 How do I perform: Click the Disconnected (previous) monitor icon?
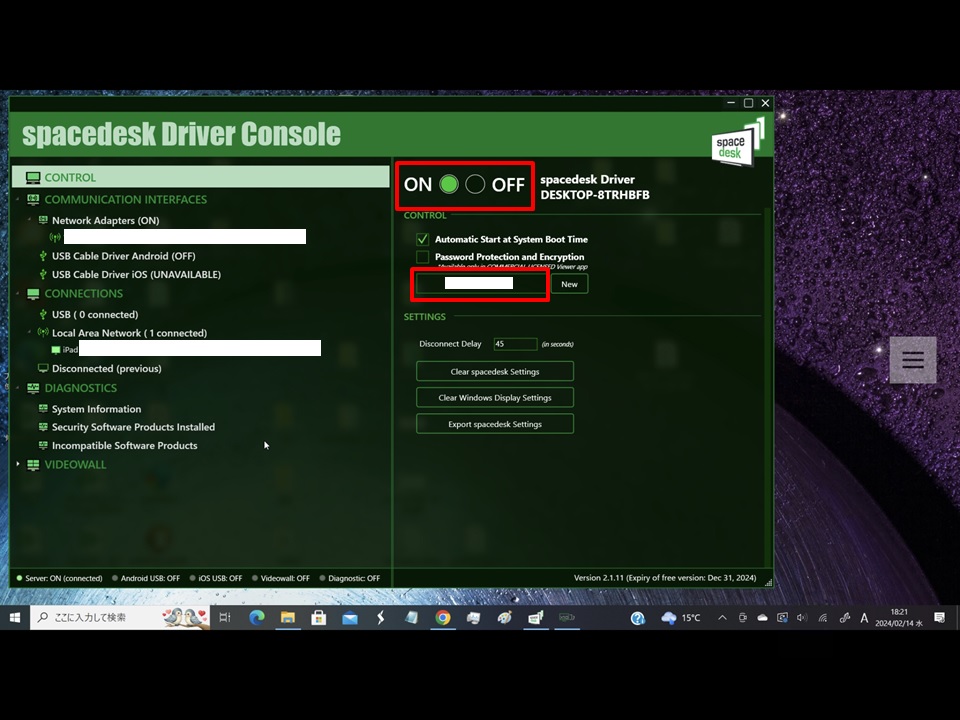43,369
